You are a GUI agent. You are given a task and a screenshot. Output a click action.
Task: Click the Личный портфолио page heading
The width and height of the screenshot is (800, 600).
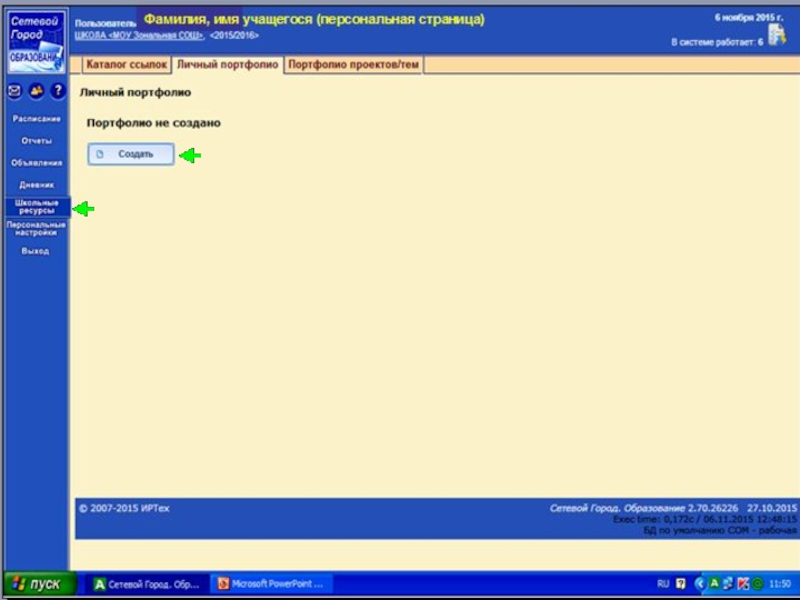(x=135, y=92)
